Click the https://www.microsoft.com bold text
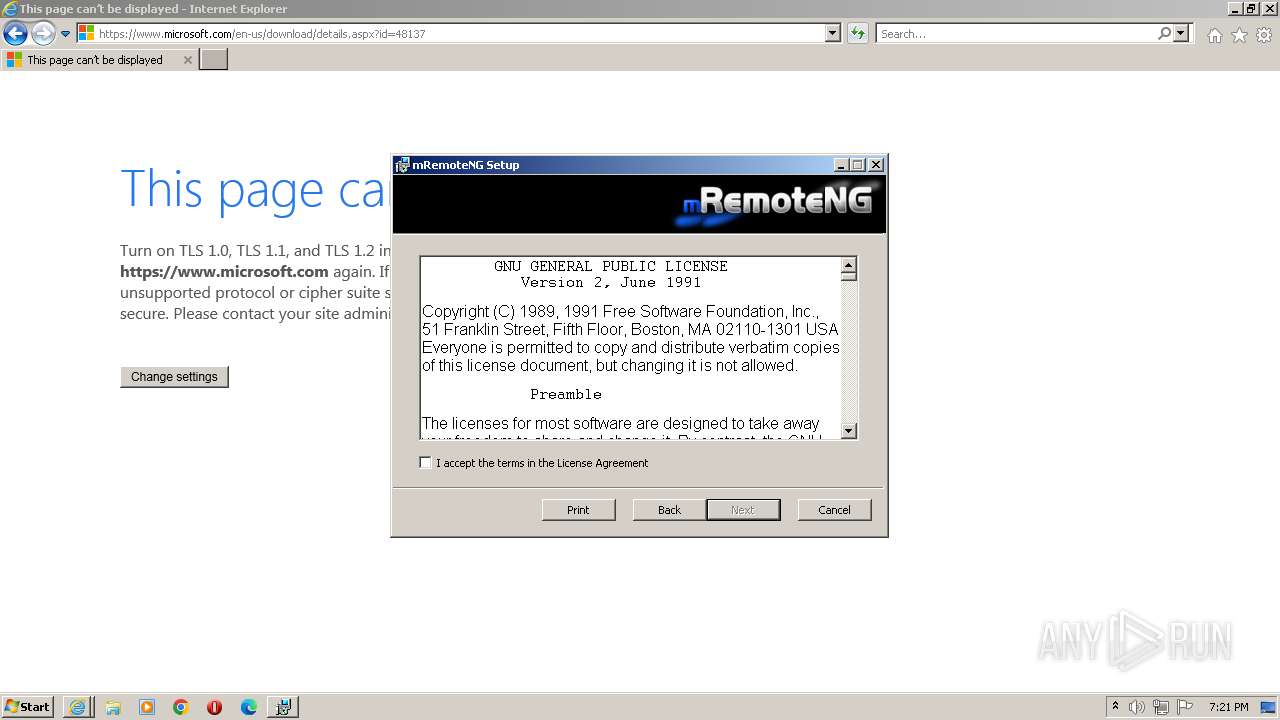This screenshot has width=1280, height=720. tap(224, 271)
